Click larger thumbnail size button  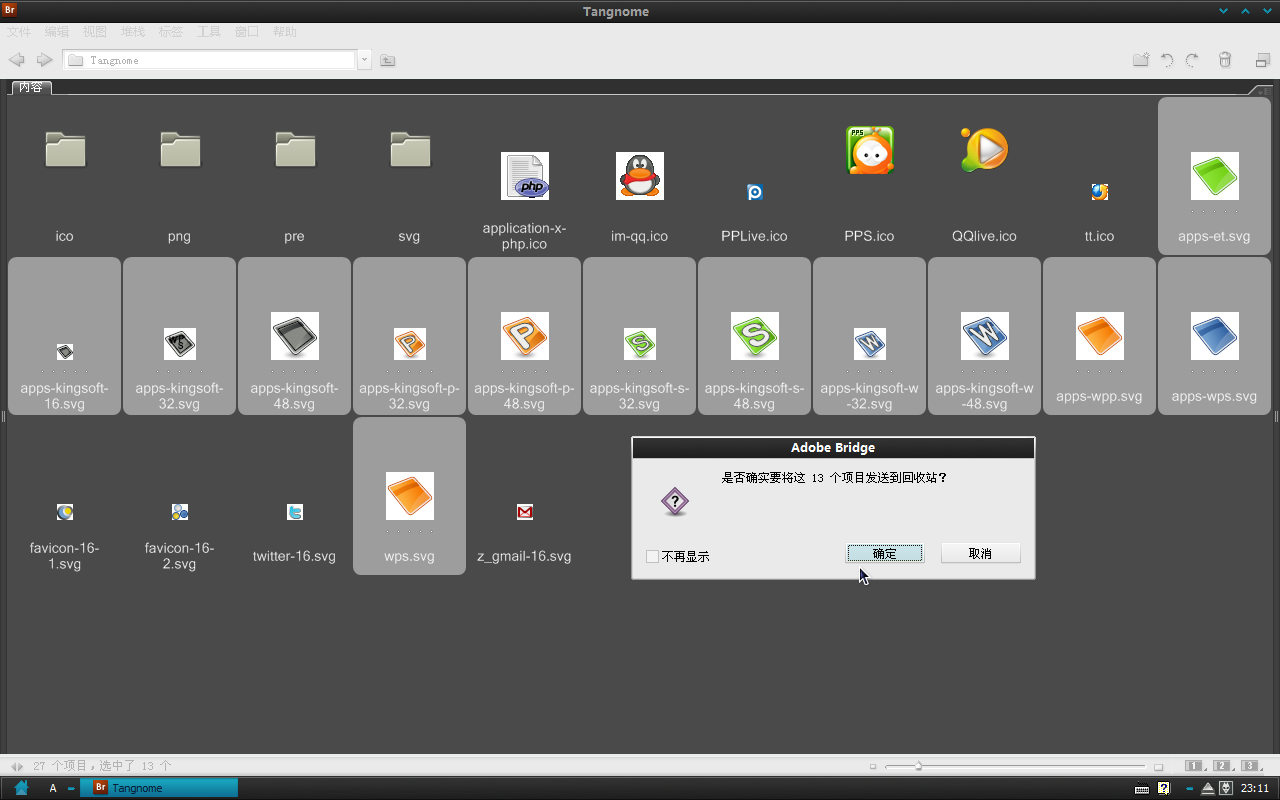coord(1158,766)
